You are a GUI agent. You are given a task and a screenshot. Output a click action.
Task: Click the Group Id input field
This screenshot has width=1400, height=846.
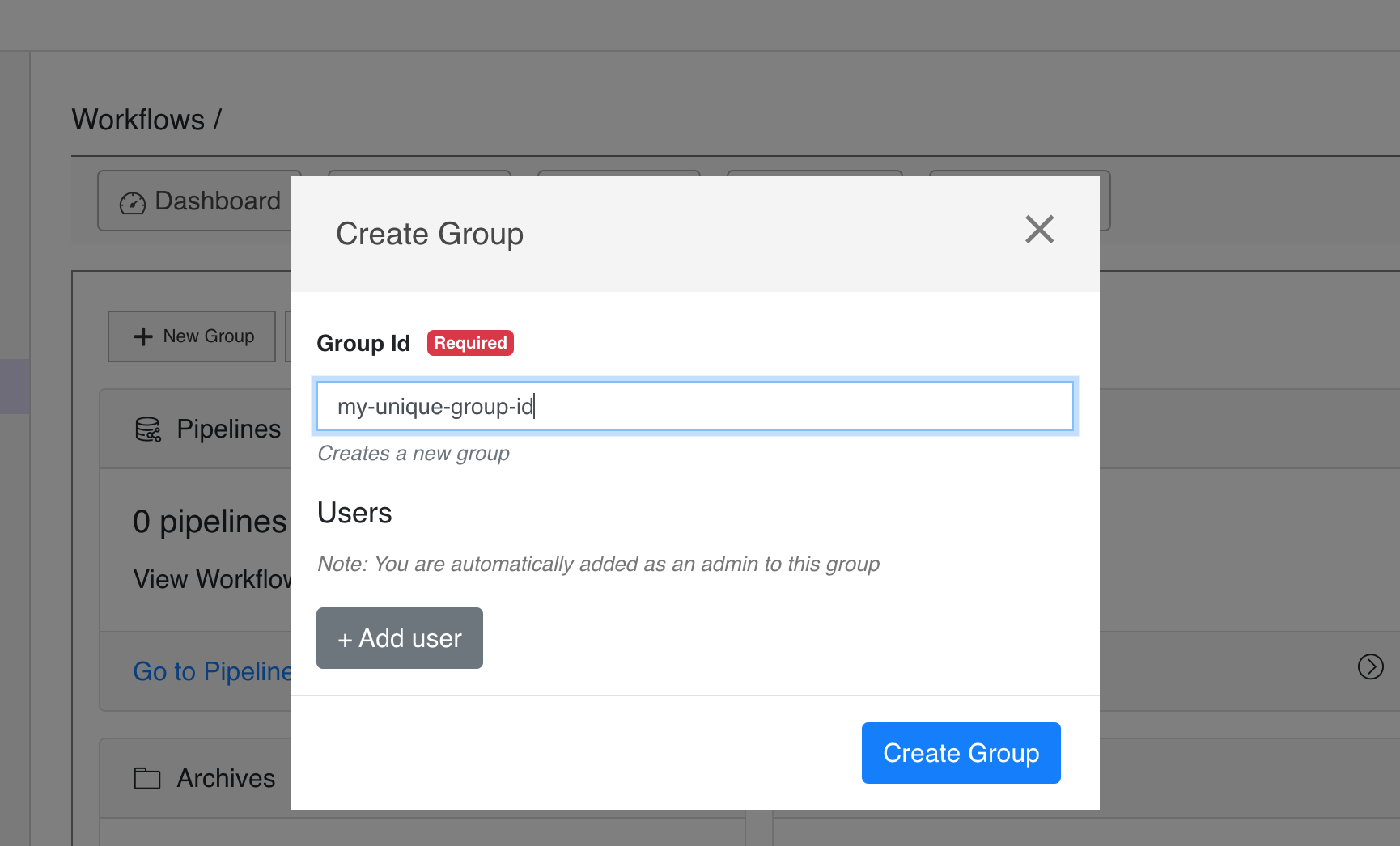(x=694, y=406)
